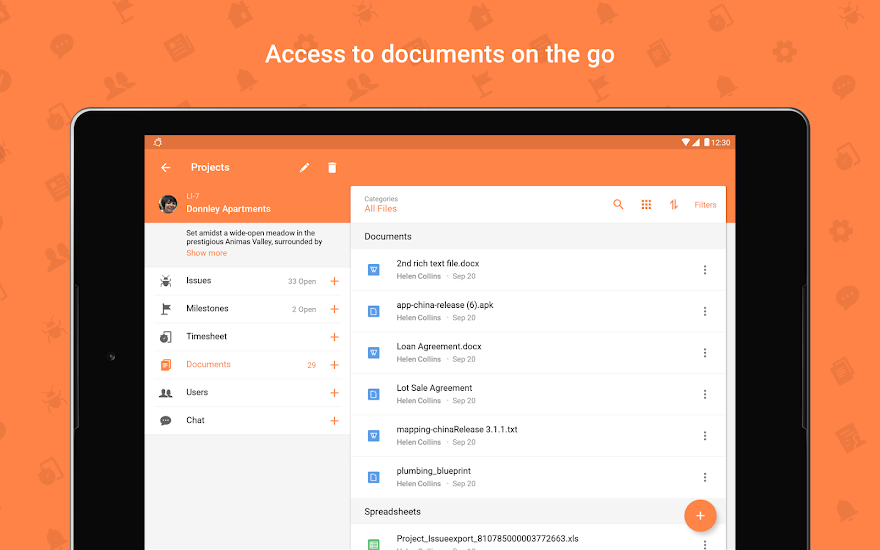
Task: Add a user with plus
Action: pos(334,392)
